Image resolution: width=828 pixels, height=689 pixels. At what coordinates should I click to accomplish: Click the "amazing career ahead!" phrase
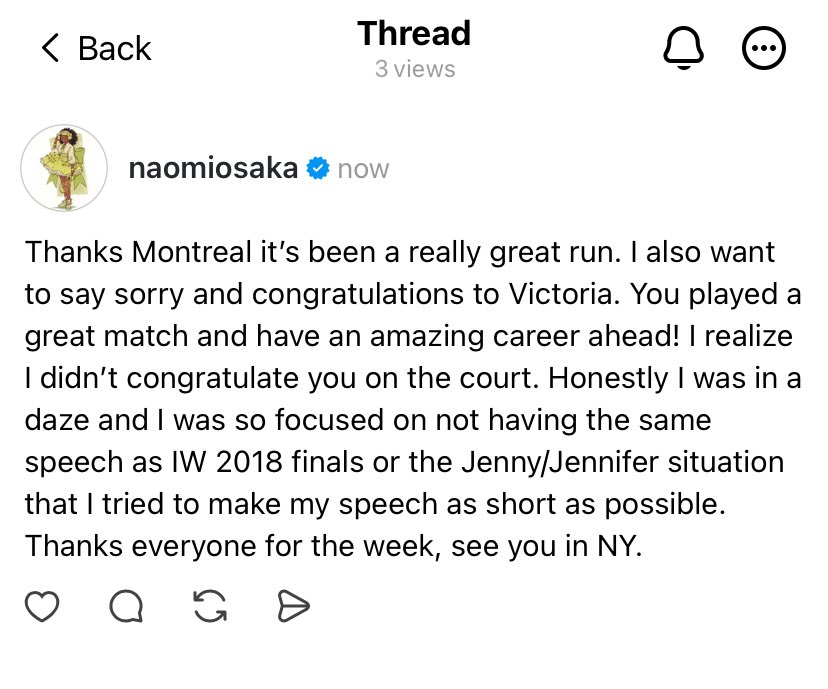525,336
